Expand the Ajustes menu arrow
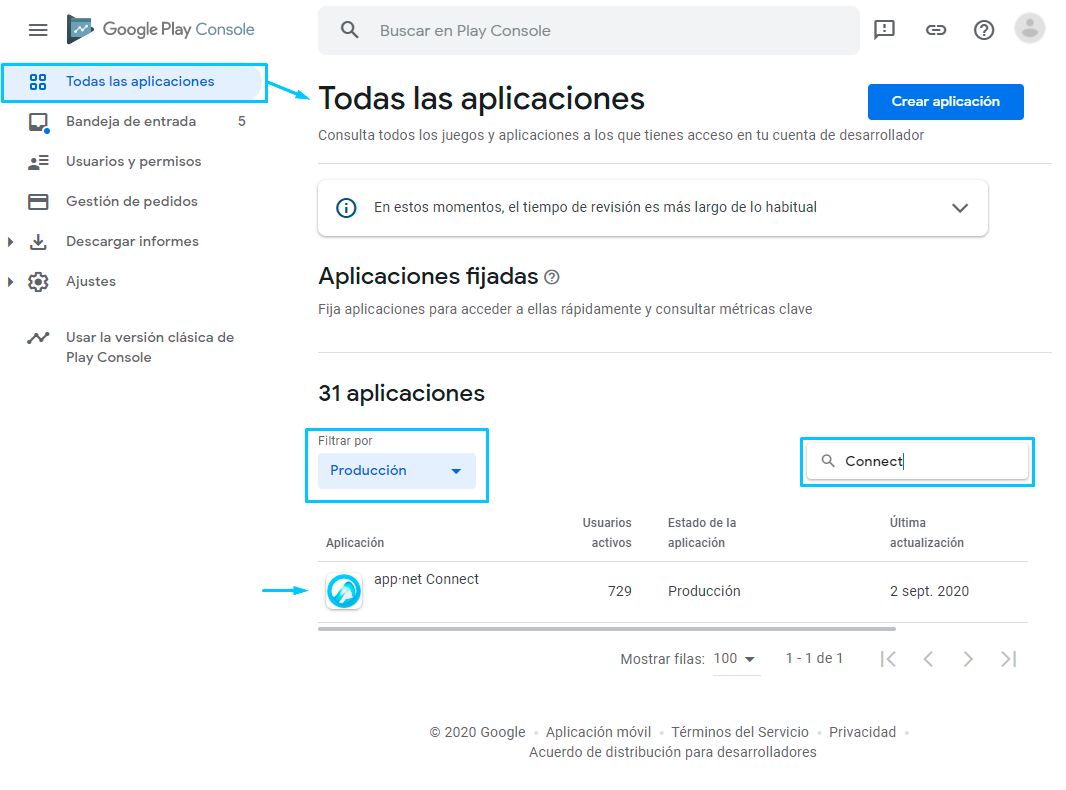 [x=10, y=281]
